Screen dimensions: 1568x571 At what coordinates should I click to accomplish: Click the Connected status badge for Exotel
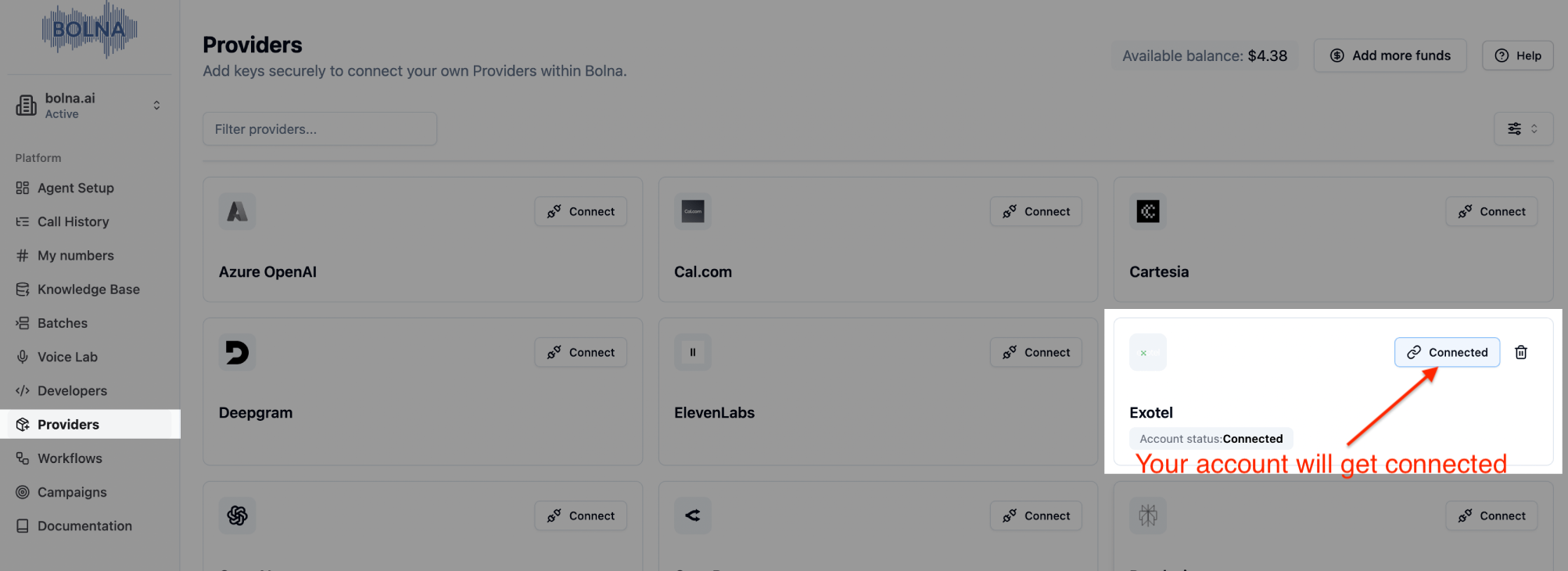(x=1447, y=352)
